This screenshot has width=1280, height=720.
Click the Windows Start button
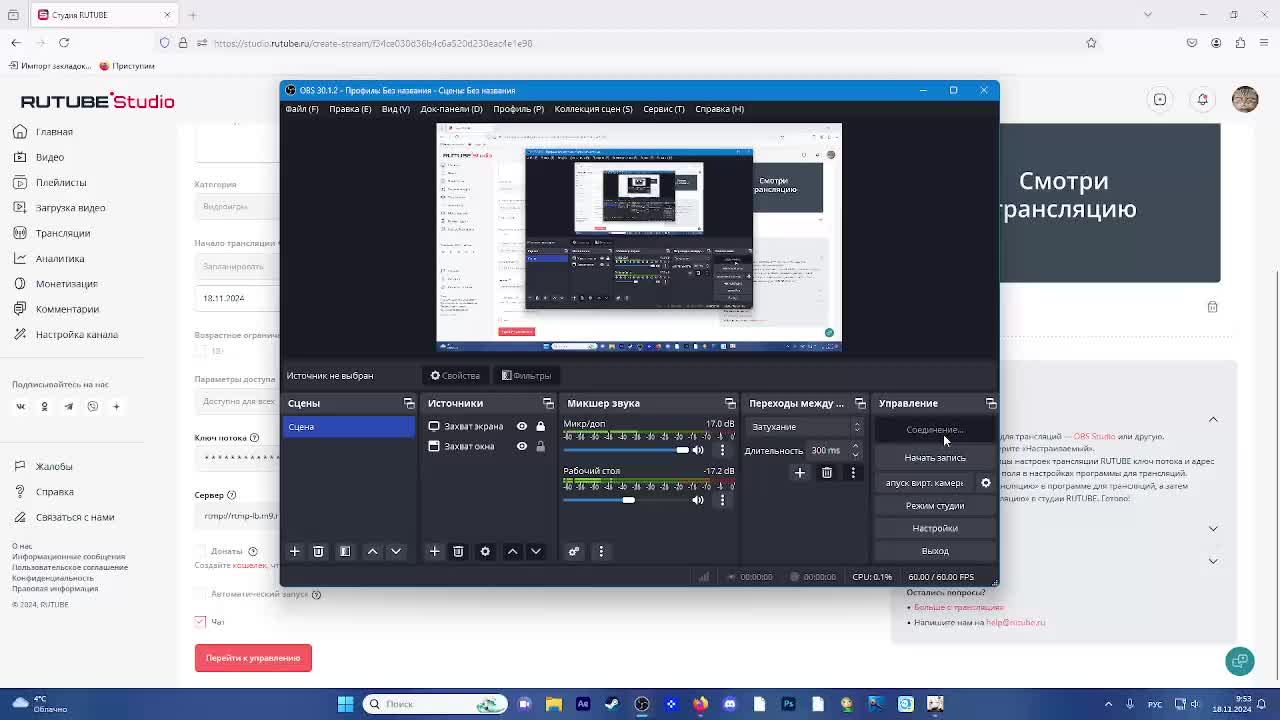[x=345, y=704]
